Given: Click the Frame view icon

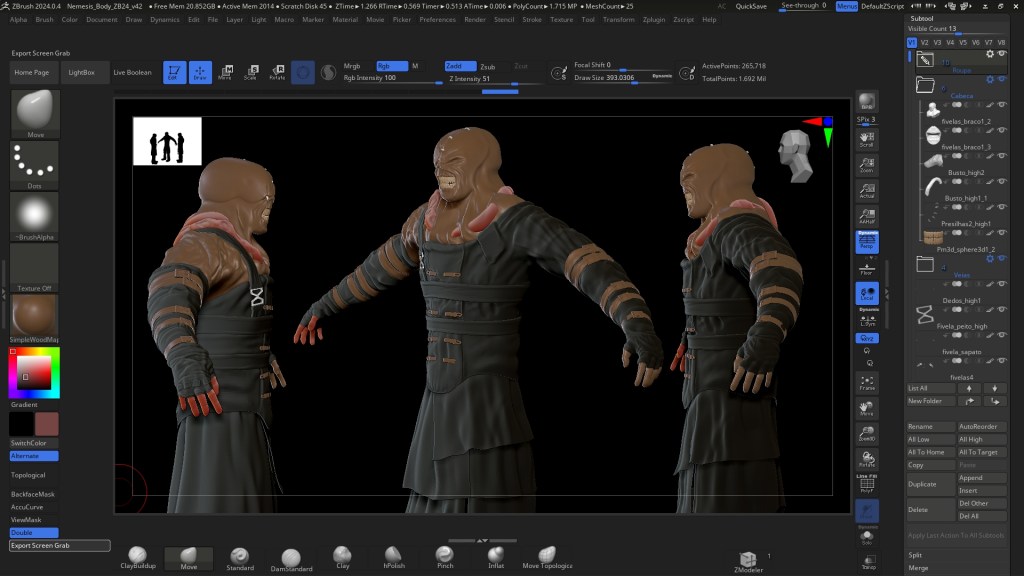Looking at the screenshot, I should pos(867,382).
